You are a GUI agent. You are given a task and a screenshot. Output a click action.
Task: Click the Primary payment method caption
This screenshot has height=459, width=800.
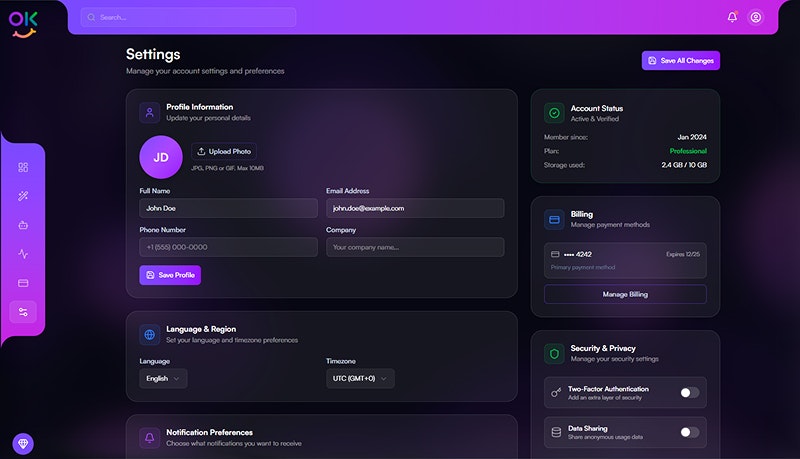[x=583, y=267]
